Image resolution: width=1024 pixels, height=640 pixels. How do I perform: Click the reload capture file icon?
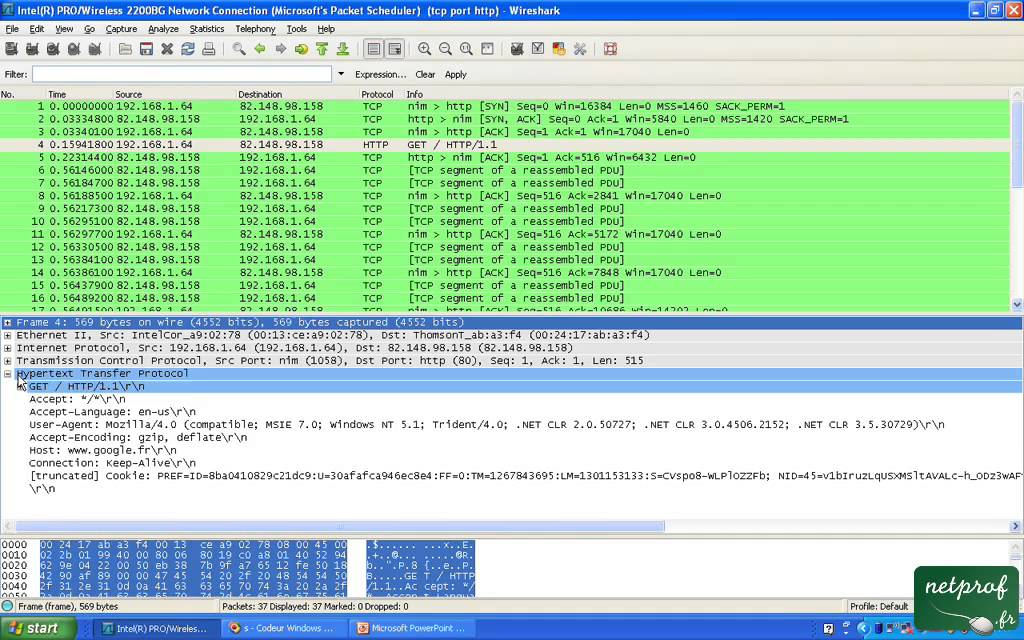188,49
